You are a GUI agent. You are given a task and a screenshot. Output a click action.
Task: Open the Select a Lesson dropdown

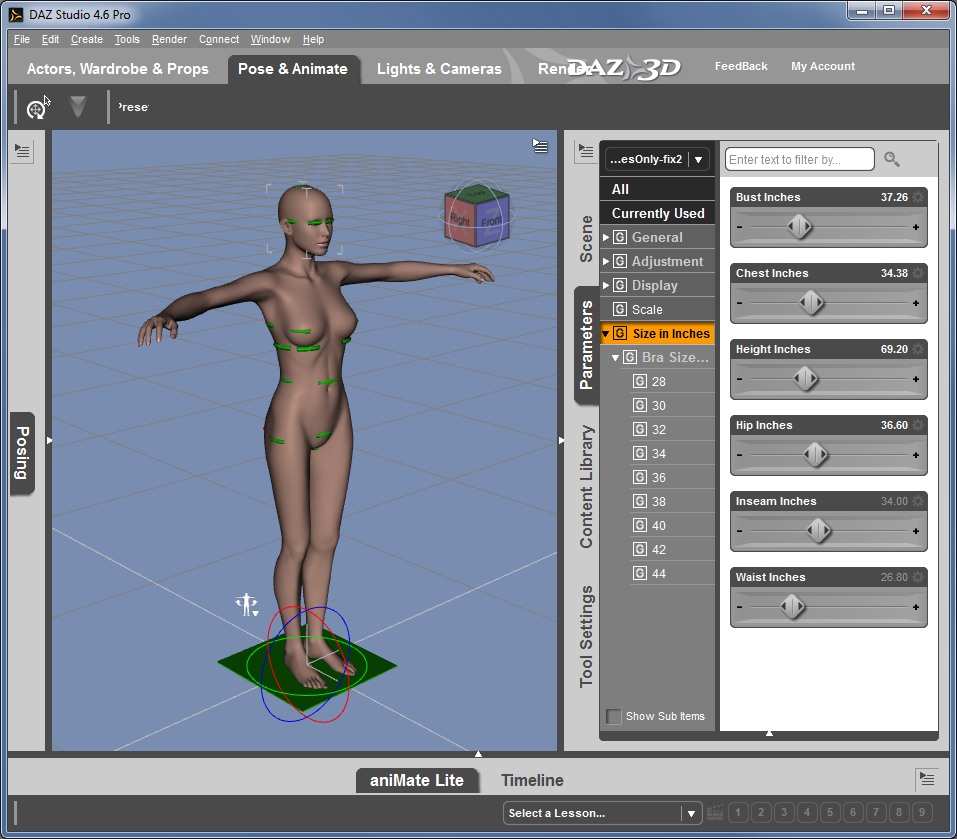601,813
